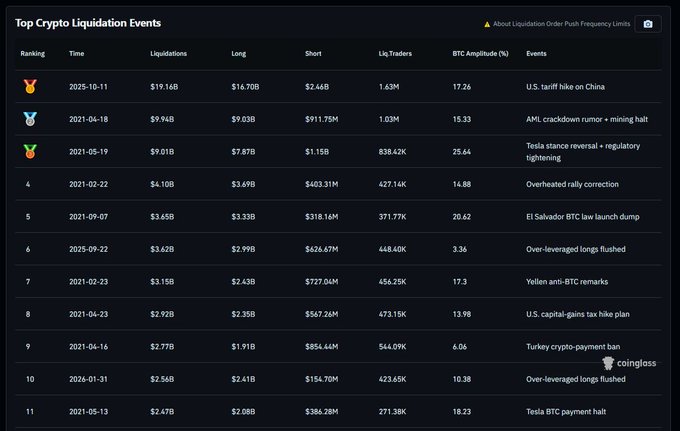Select date 2021-04-18

(x=88, y=119)
